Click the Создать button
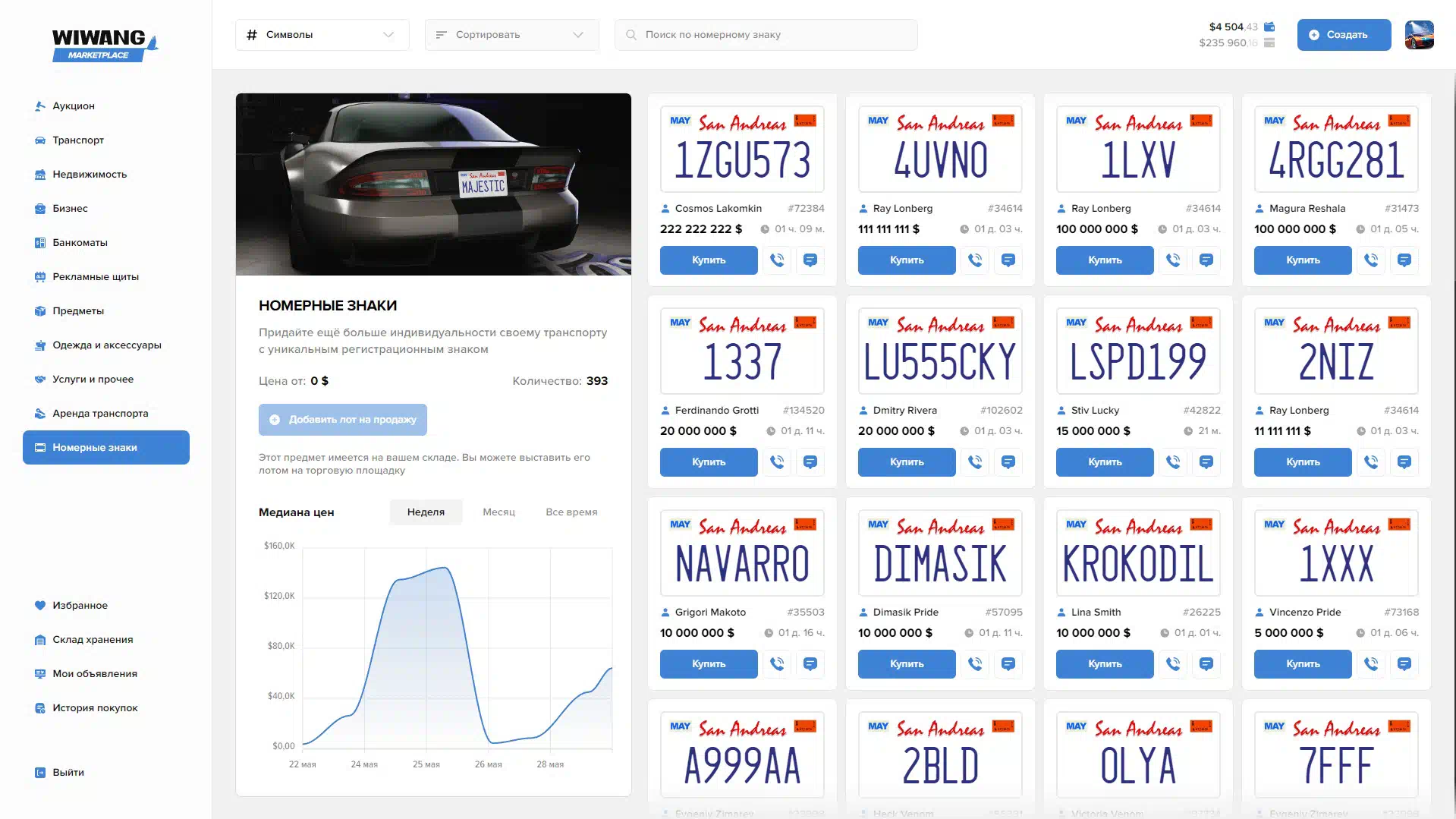The width and height of the screenshot is (1456, 819). point(1344,35)
